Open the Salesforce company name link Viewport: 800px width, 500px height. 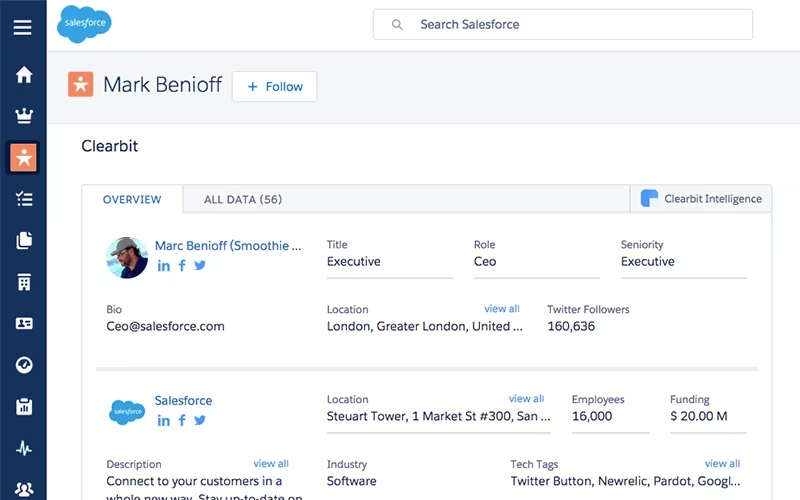[x=183, y=401]
